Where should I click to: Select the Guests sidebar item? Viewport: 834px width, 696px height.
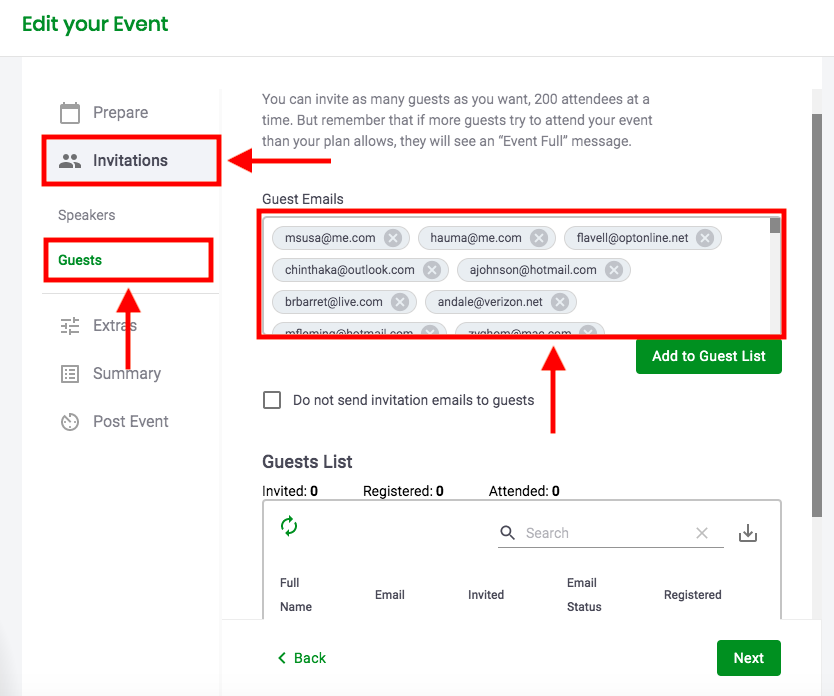click(x=80, y=260)
